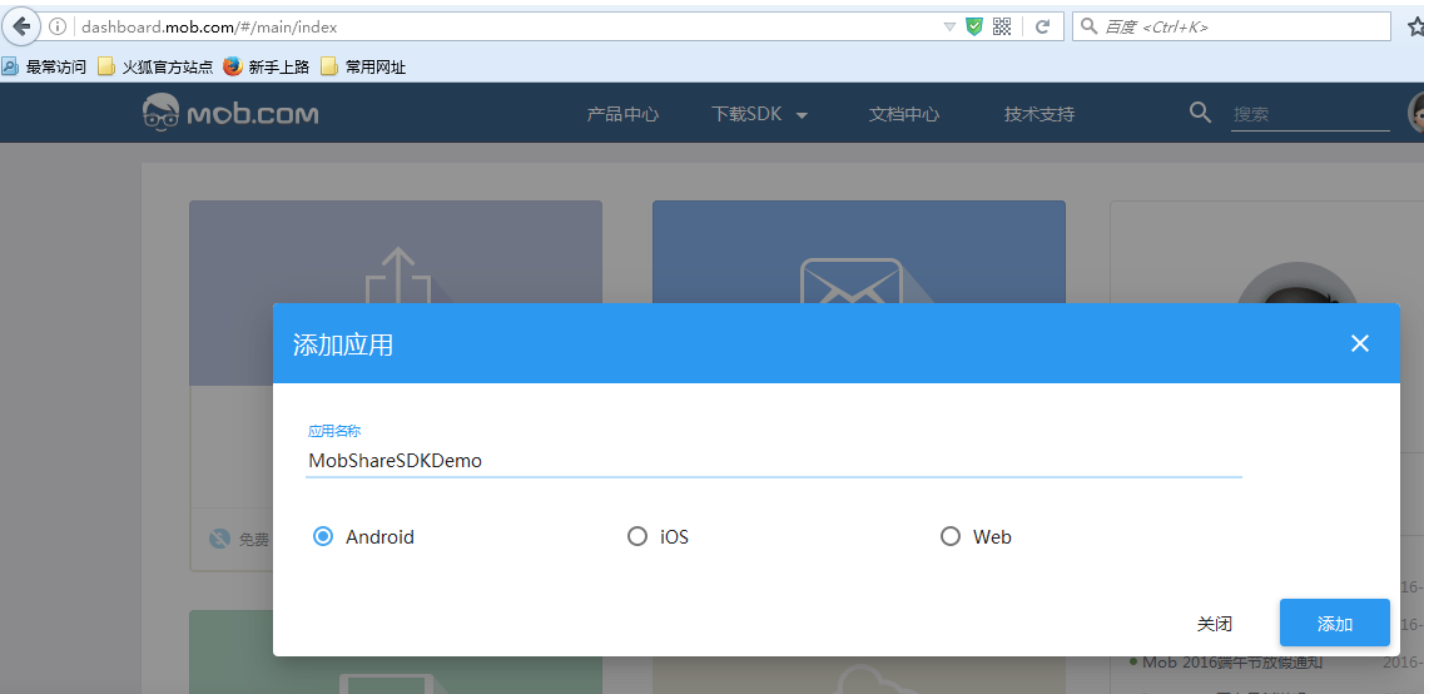The height and width of the screenshot is (694, 1430).
Task: Open the 文档中心 menu item
Action: [x=904, y=114]
